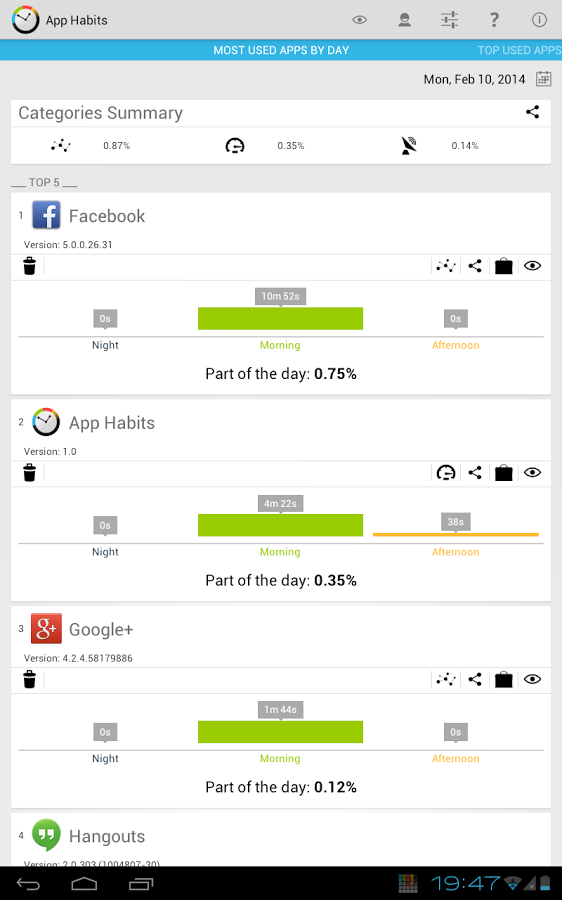This screenshot has height=900, width=562.
Task: Uninstall Facebook using its trash icon
Action: tap(29, 266)
